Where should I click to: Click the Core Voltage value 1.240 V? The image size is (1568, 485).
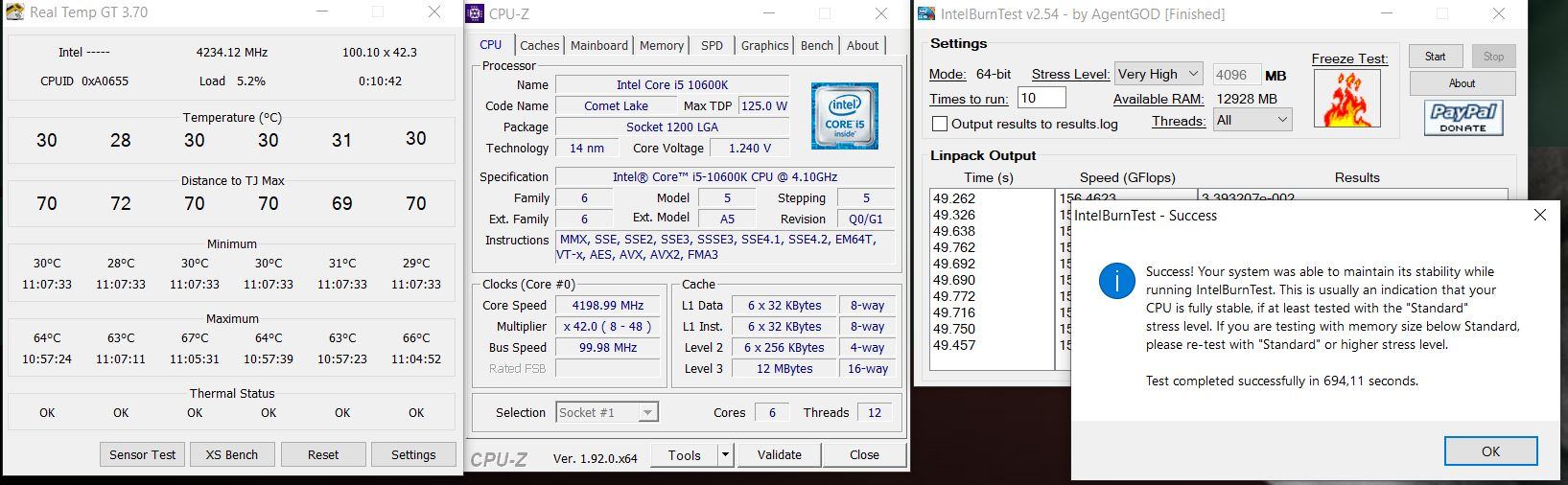(750, 149)
